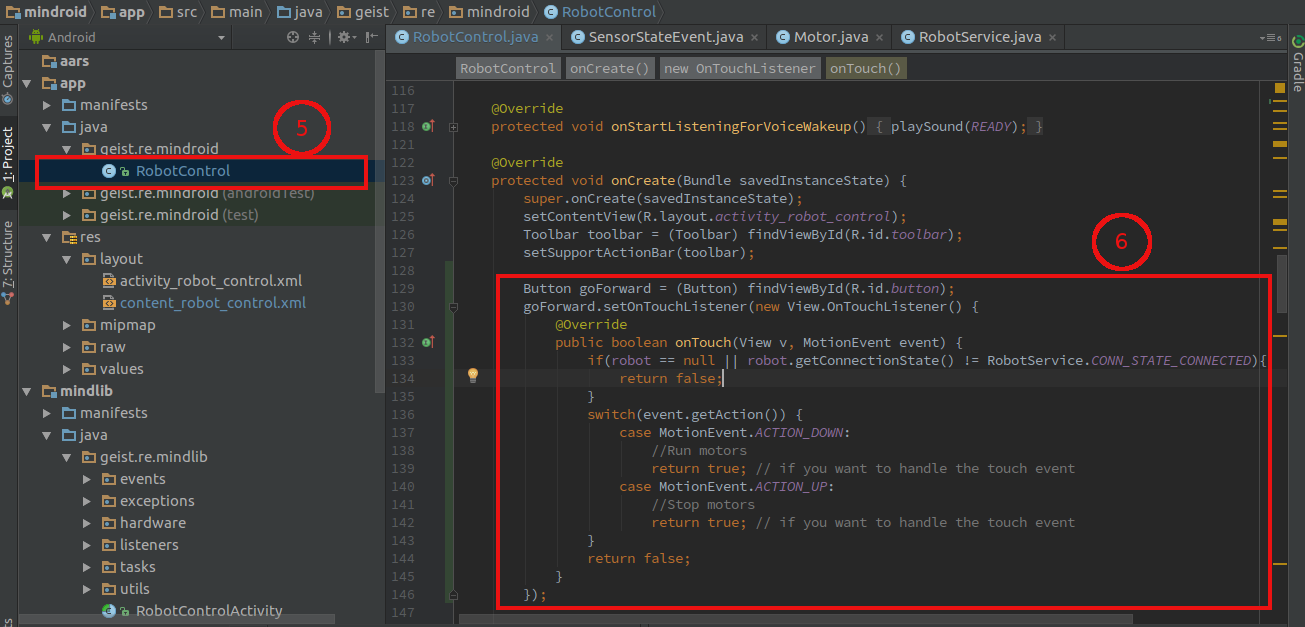
Task: Click the override gutter icon beside onTouch line
Action: tap(428, 343)
